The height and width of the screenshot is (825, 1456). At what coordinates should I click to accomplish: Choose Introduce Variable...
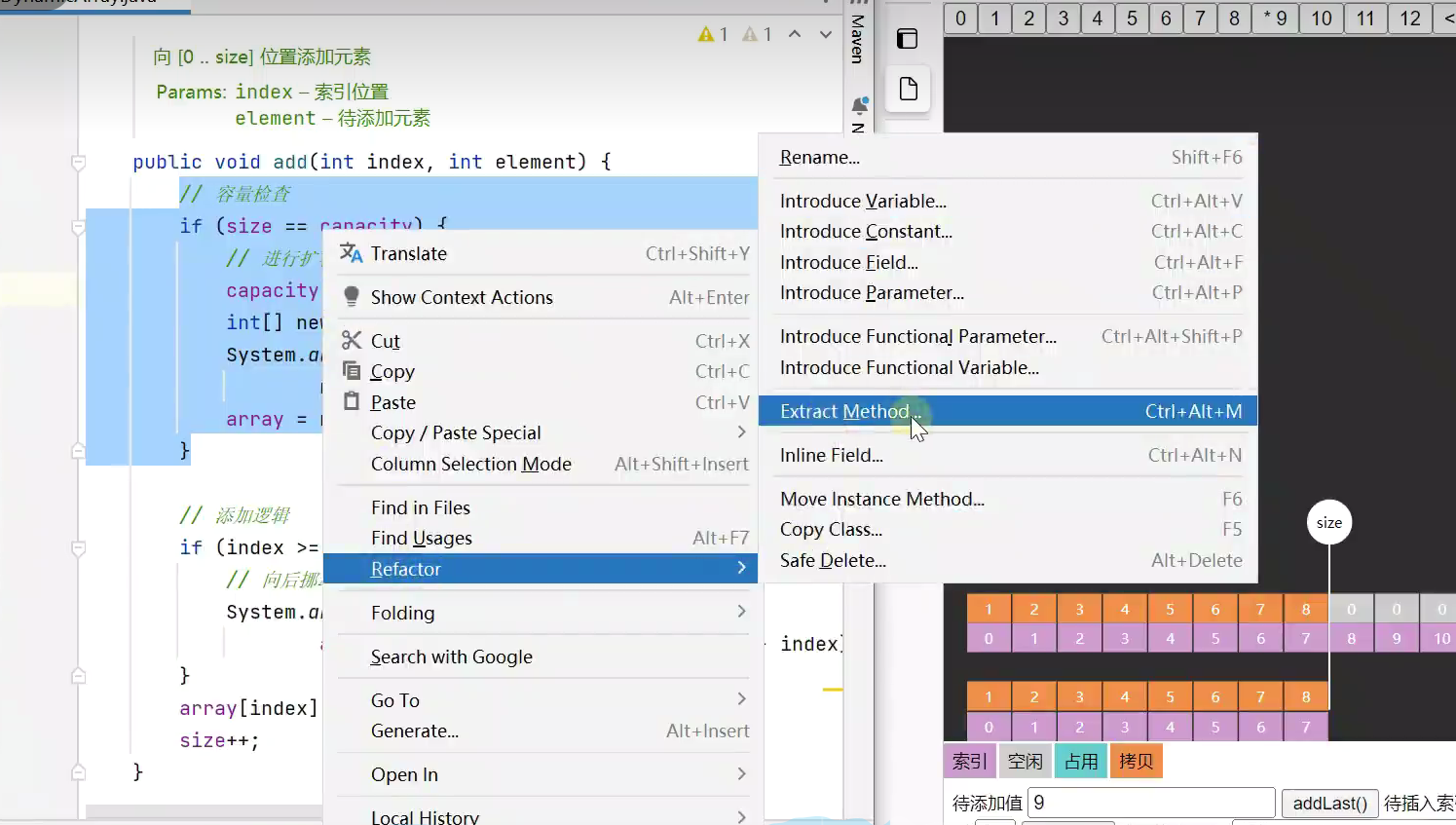[x=1008, y=201]
